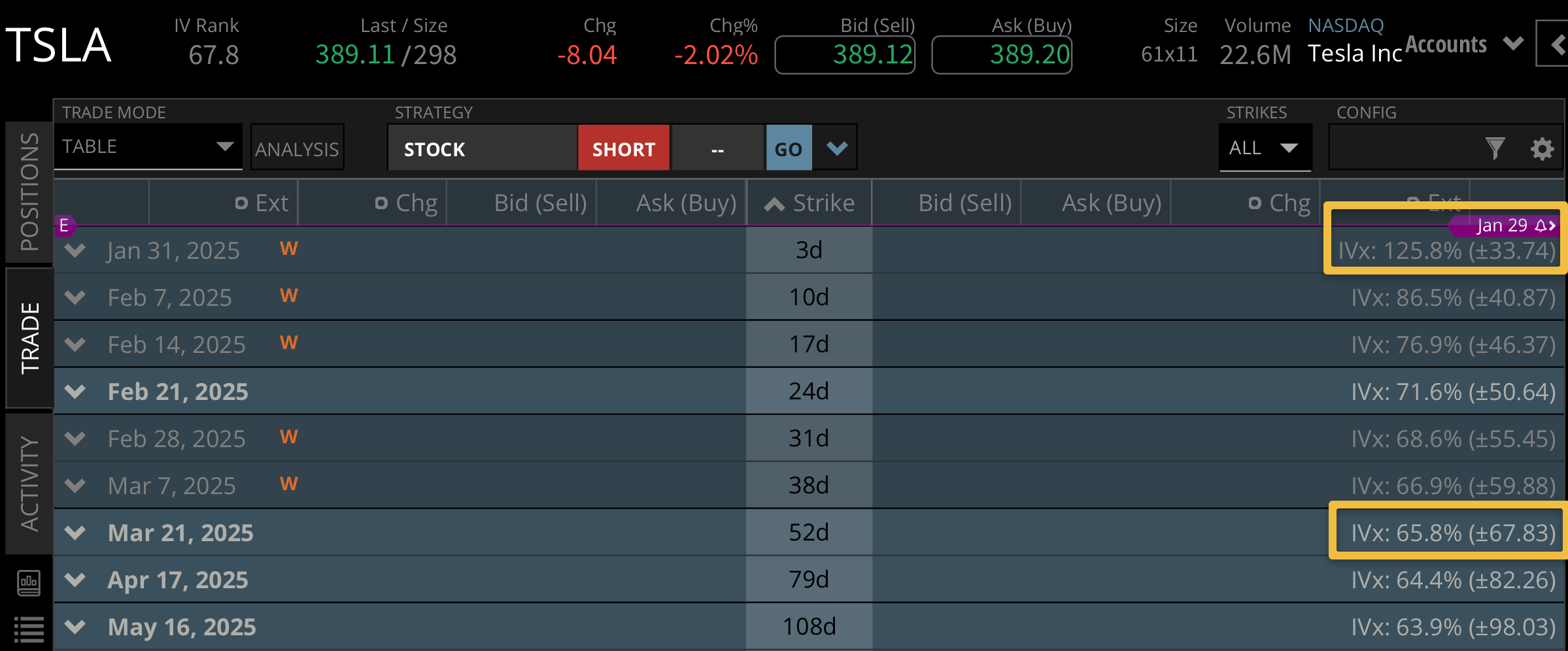Select the watchlist icon at bottom sidebar
The height and width of the screenshot is (651, 1568).
coord(27,629)
